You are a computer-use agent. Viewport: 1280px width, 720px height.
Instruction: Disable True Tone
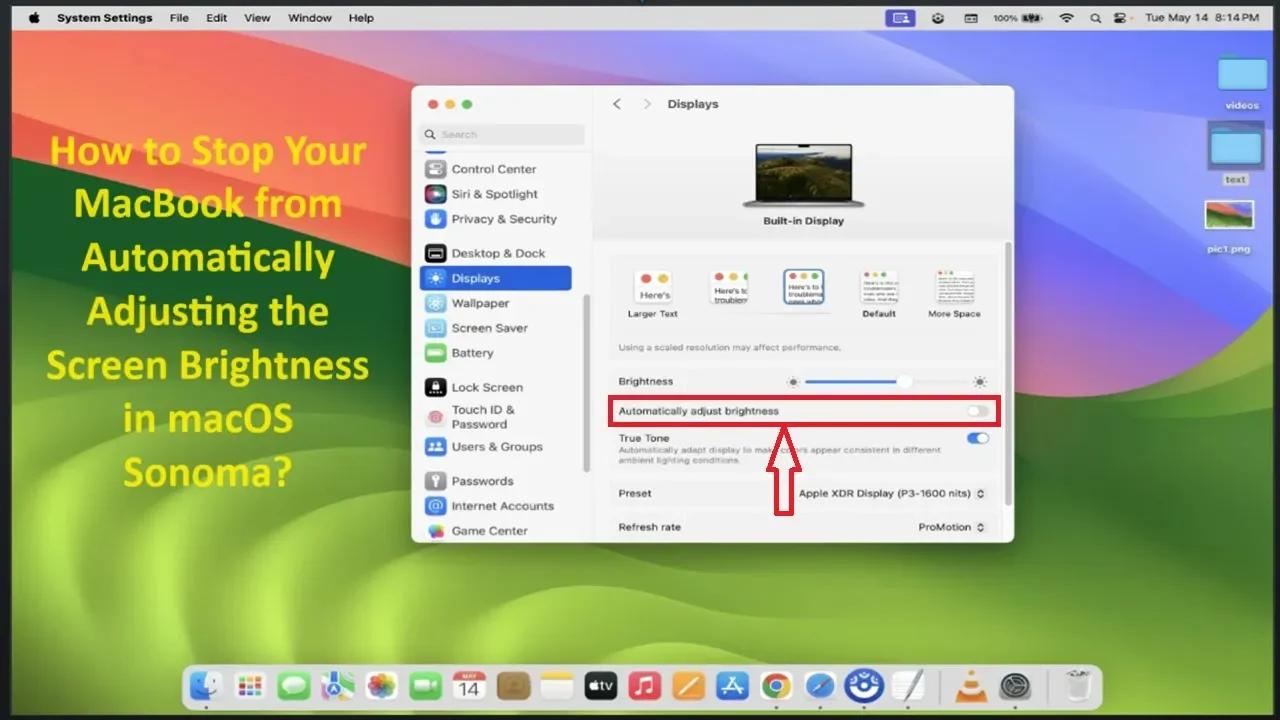coord(977,438)
